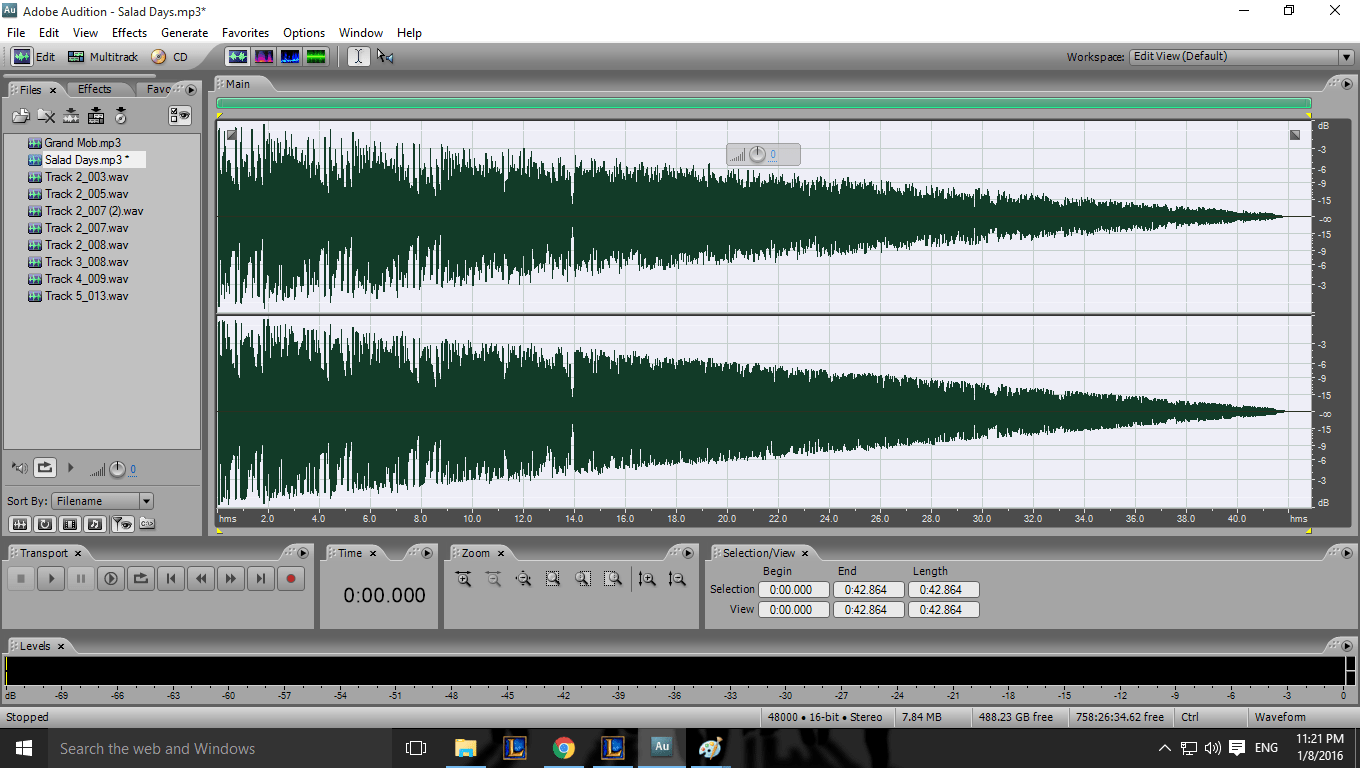
Task: Click Play From Cursor to End
Action: (111, 578)
